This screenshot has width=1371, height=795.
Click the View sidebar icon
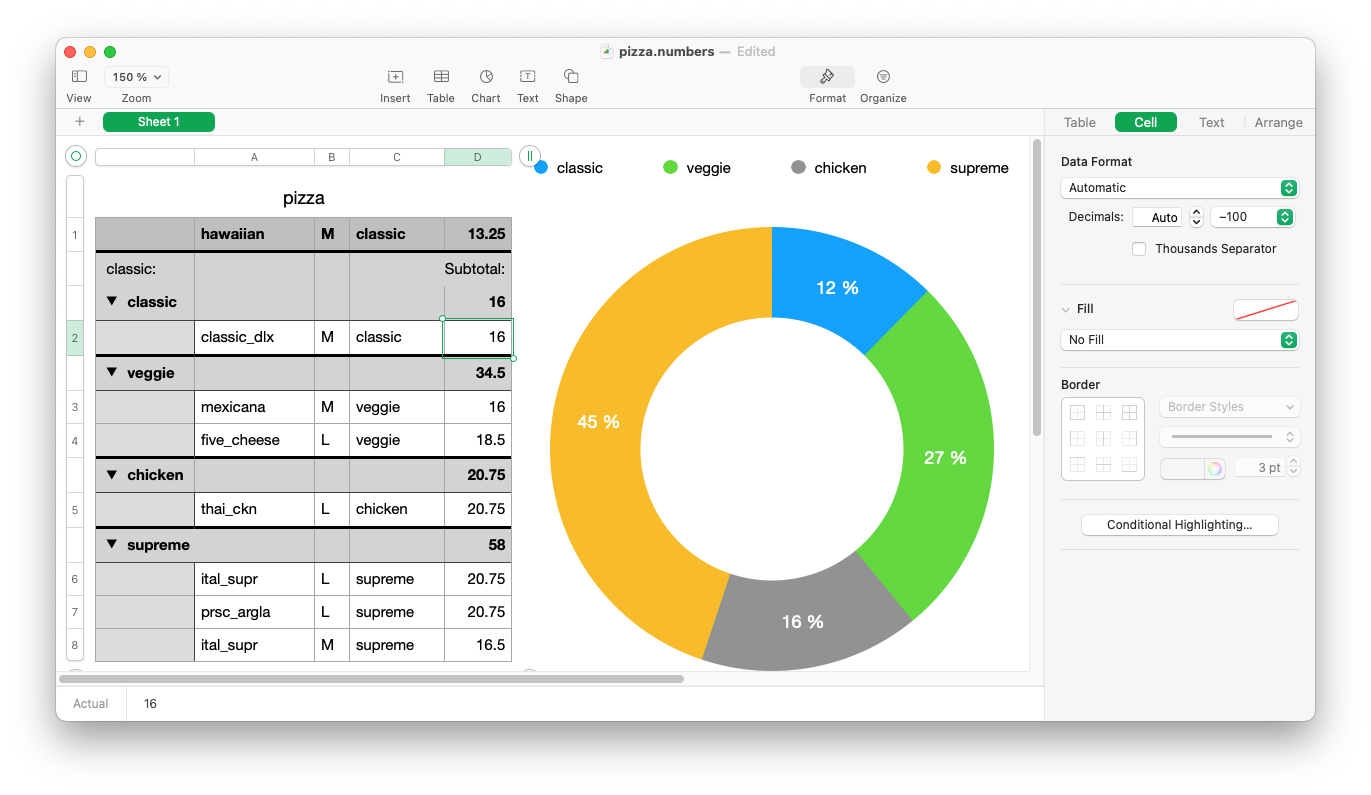(x=79, y=77)
